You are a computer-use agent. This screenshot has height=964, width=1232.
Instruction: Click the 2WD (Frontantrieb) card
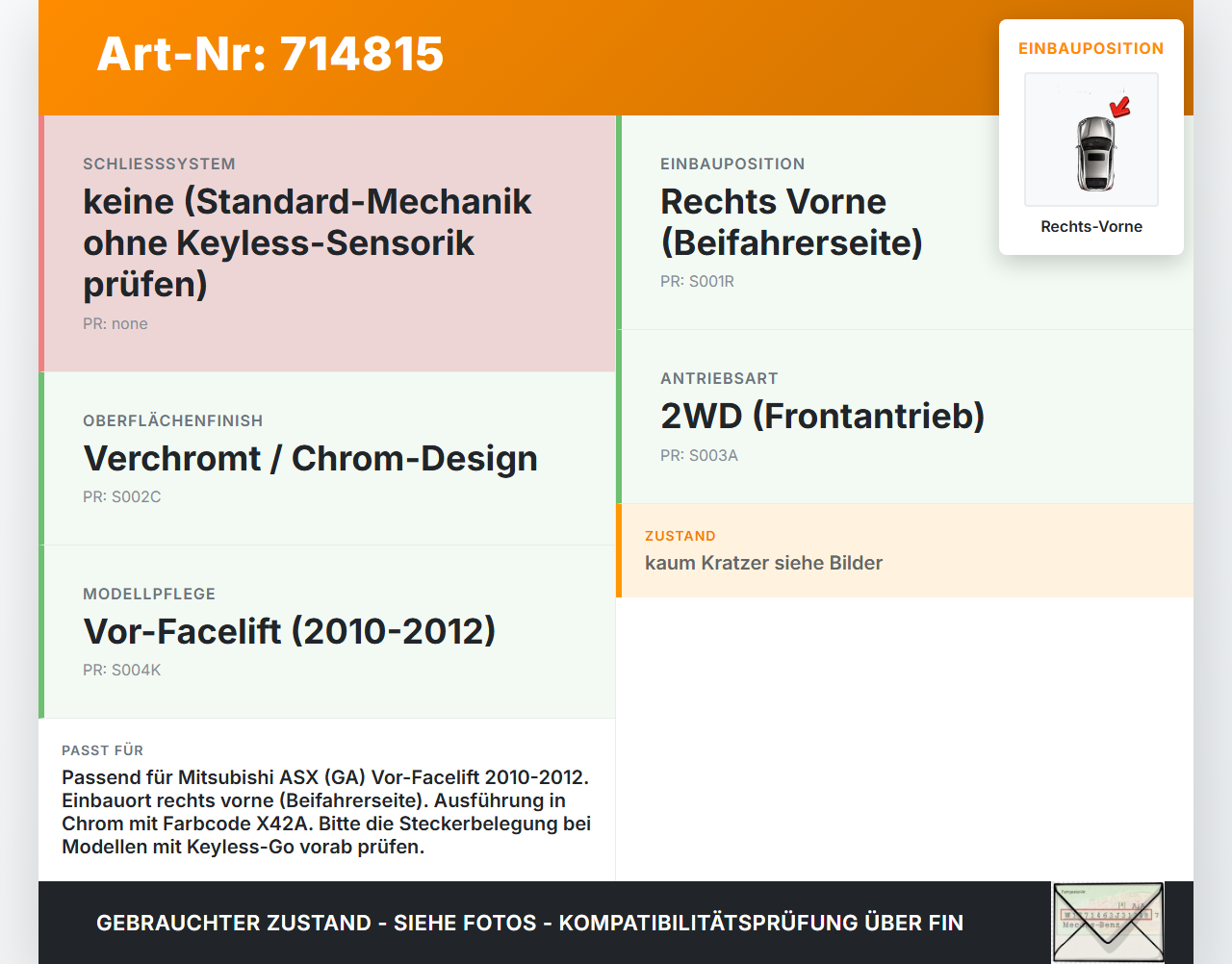[x=905, y=417]
